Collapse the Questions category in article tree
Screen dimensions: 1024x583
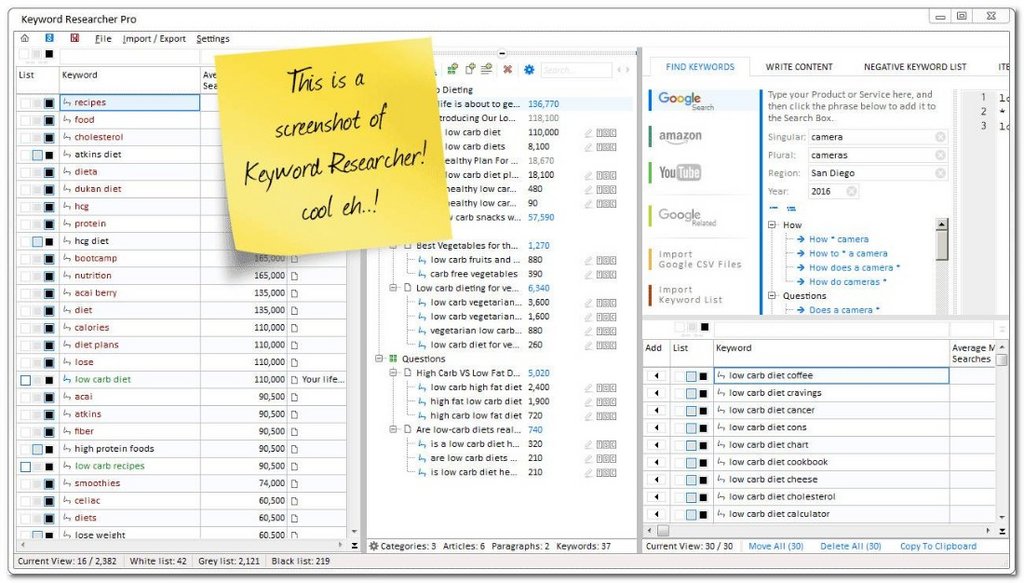379,358
